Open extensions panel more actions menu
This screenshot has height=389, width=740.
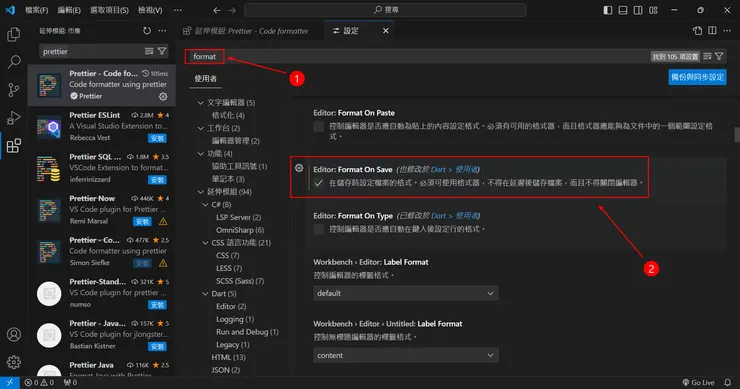point(162,31)
